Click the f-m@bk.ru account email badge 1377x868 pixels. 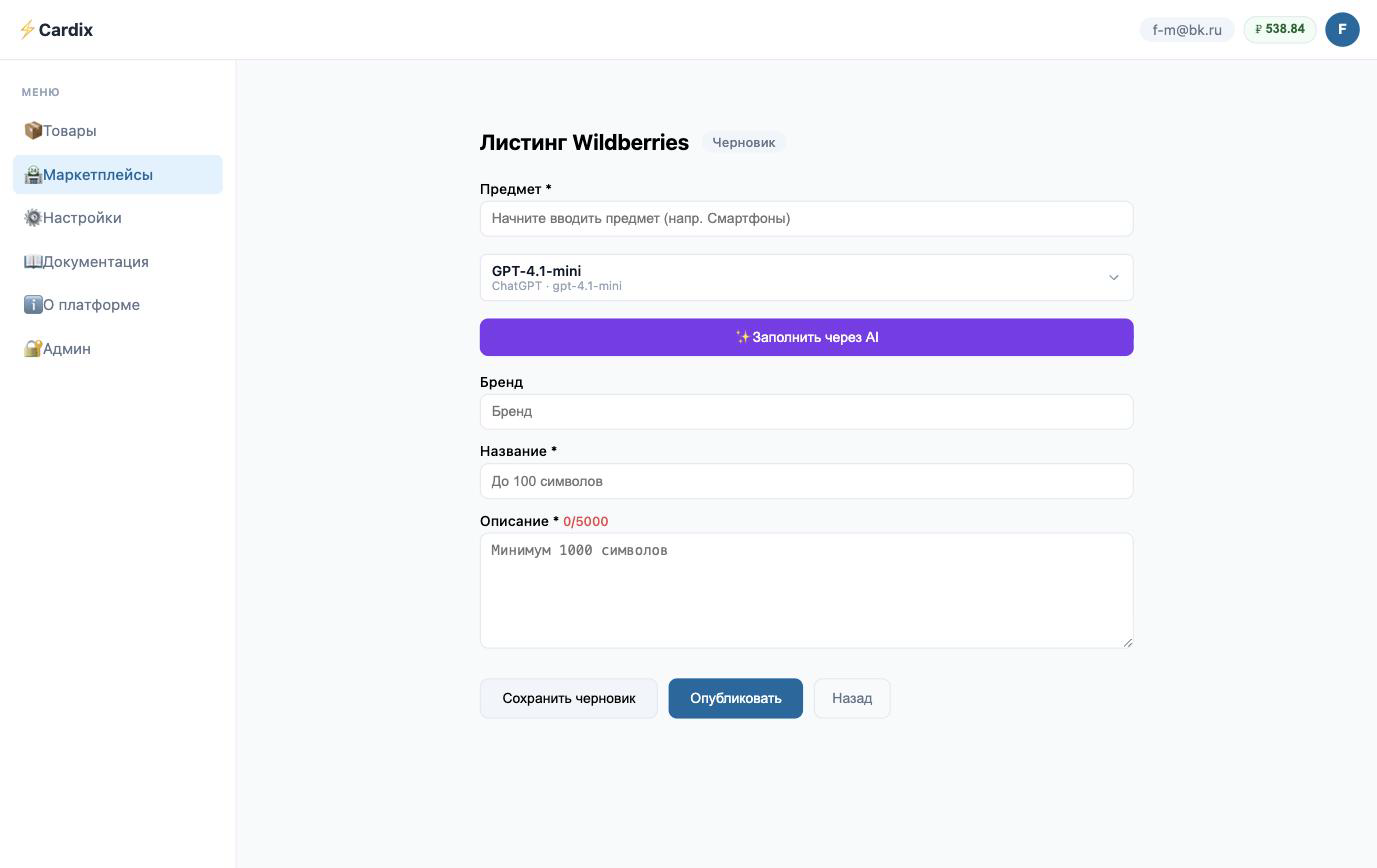(1187, 30)
